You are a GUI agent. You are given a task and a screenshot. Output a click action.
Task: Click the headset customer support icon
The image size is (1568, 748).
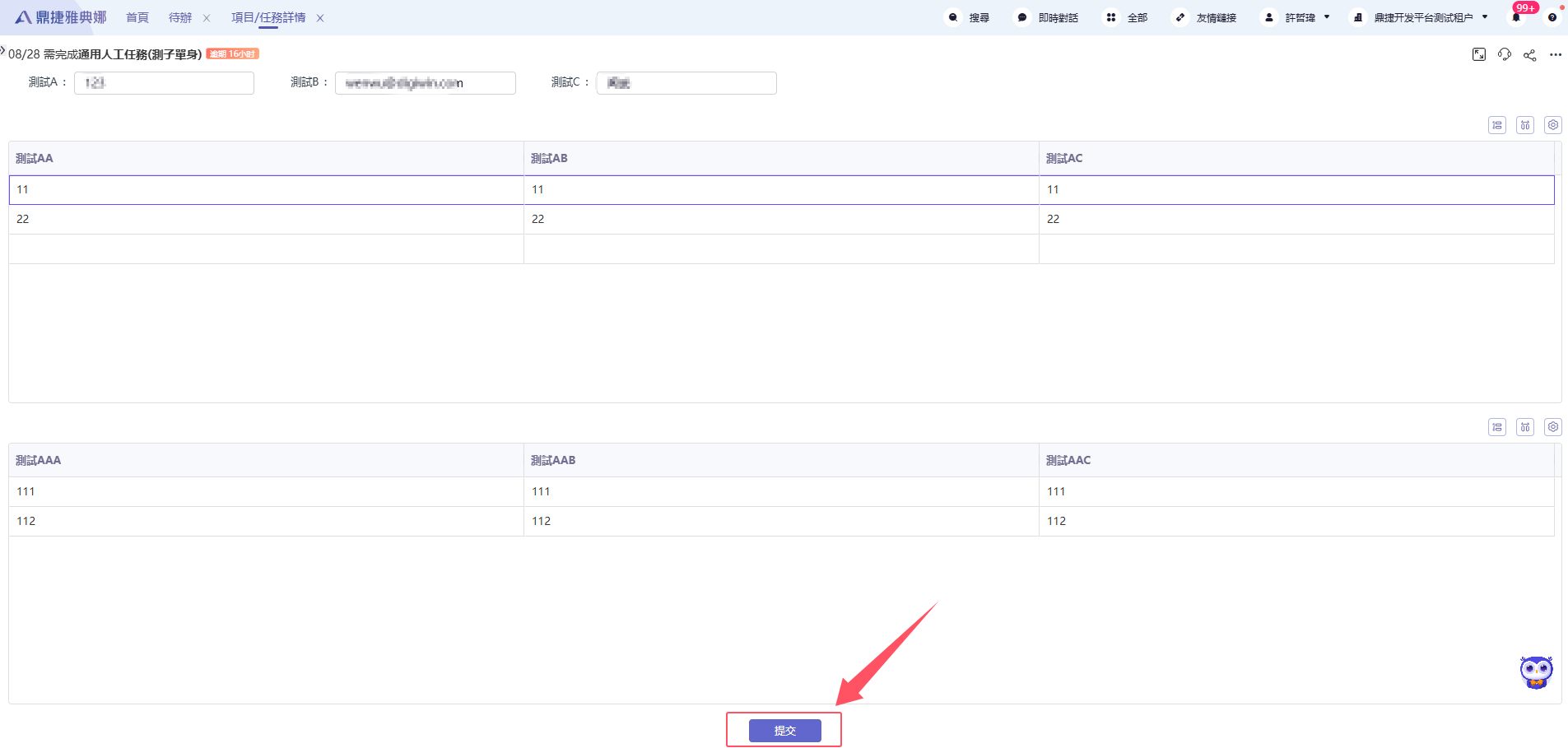point(1505,54)
